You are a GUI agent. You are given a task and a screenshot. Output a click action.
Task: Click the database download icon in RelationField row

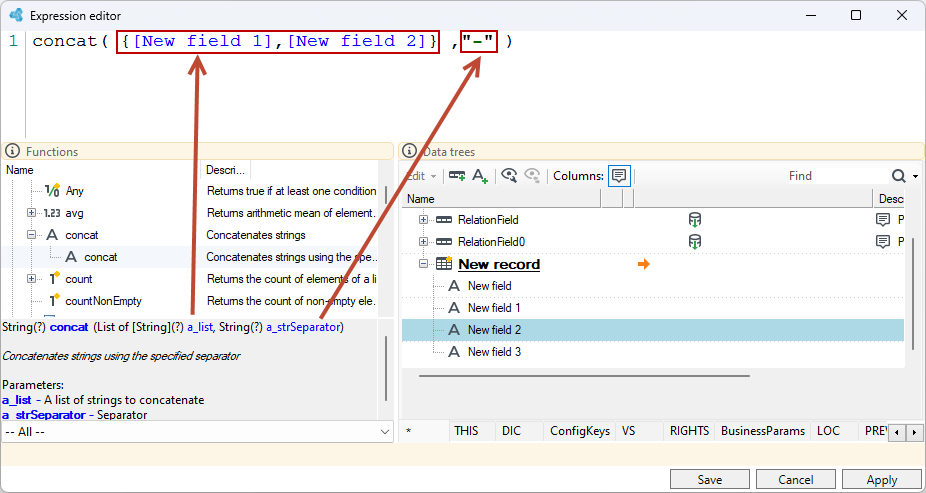click(694, 220)
